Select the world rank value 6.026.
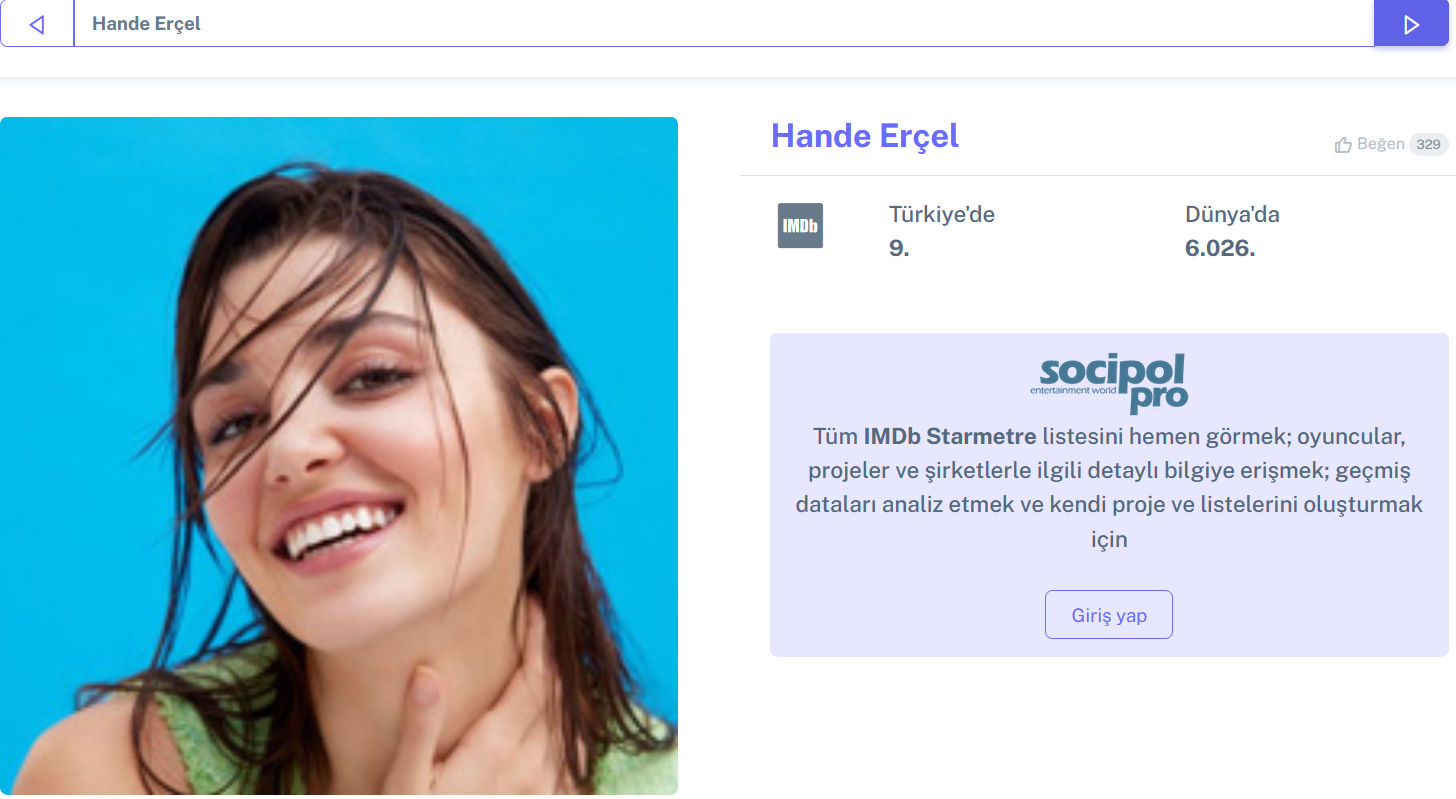The image size is (1456, 799). [x=1220, y=248]
